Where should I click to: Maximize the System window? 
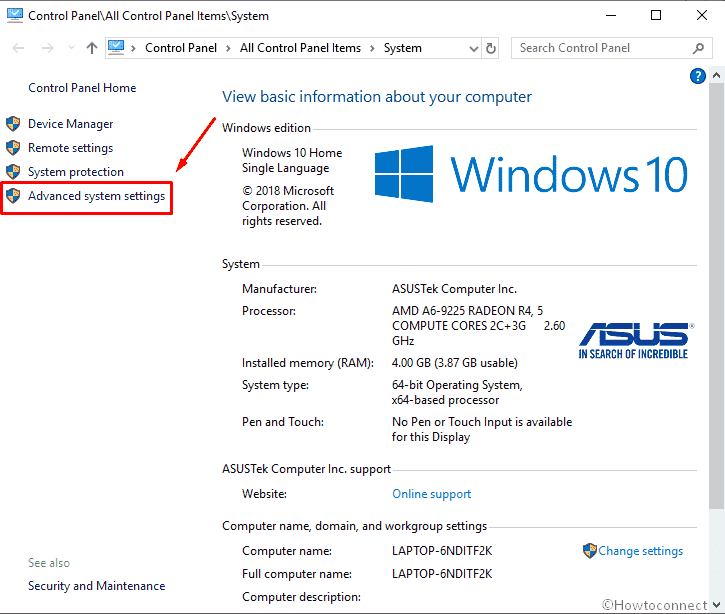coord(656,16)
